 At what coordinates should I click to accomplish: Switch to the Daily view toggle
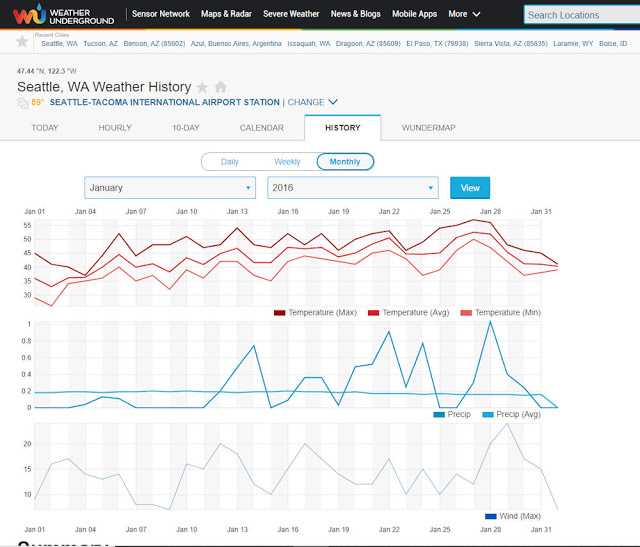coord(229,162)
